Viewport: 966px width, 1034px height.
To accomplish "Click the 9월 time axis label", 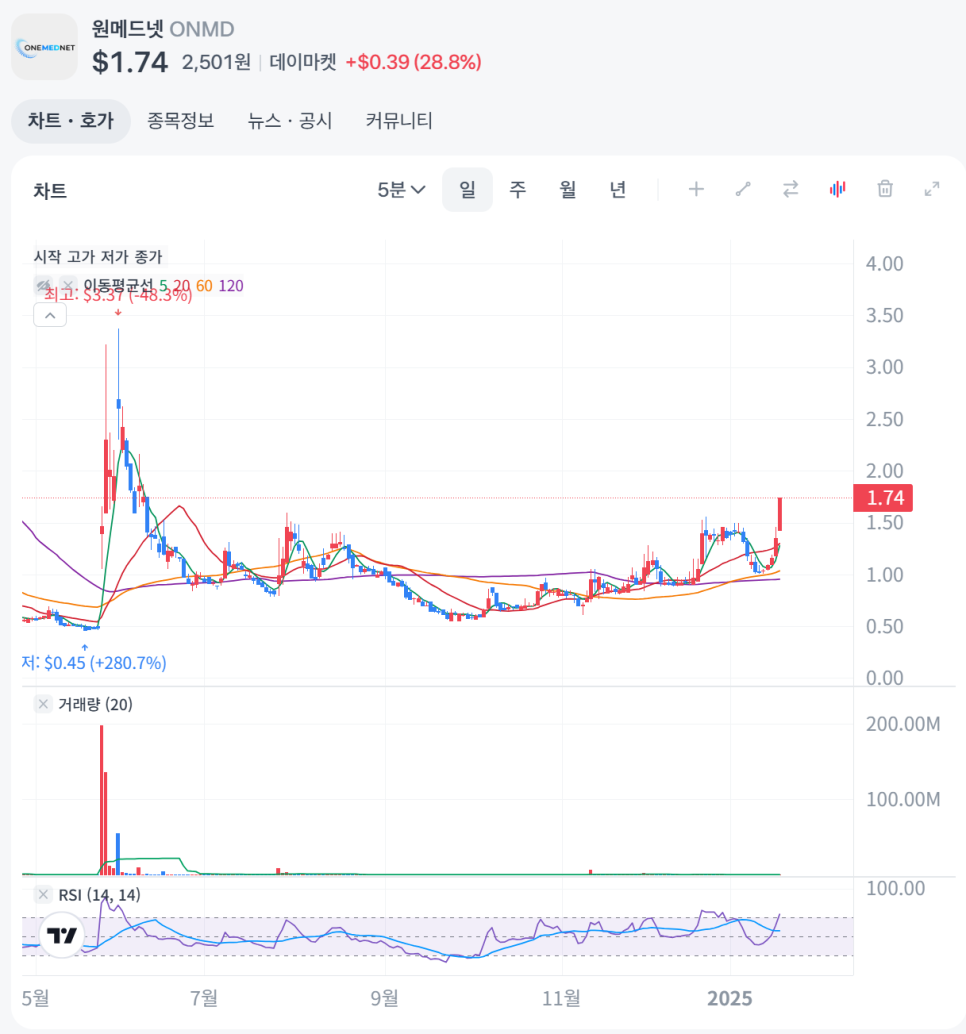I will tap(384, 998).
